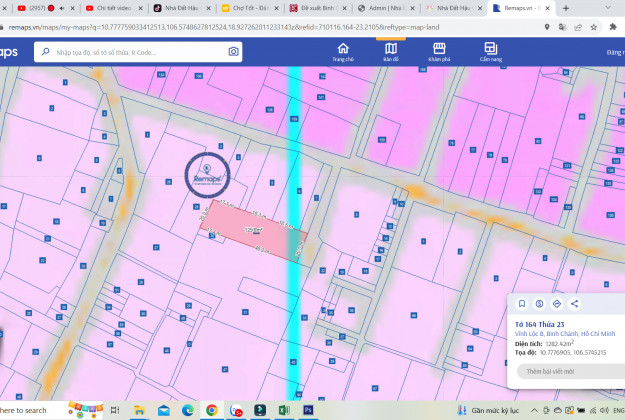Open Photoshop from the taskbar
Viewport: 625px width, 420px height.
point(308,410)
